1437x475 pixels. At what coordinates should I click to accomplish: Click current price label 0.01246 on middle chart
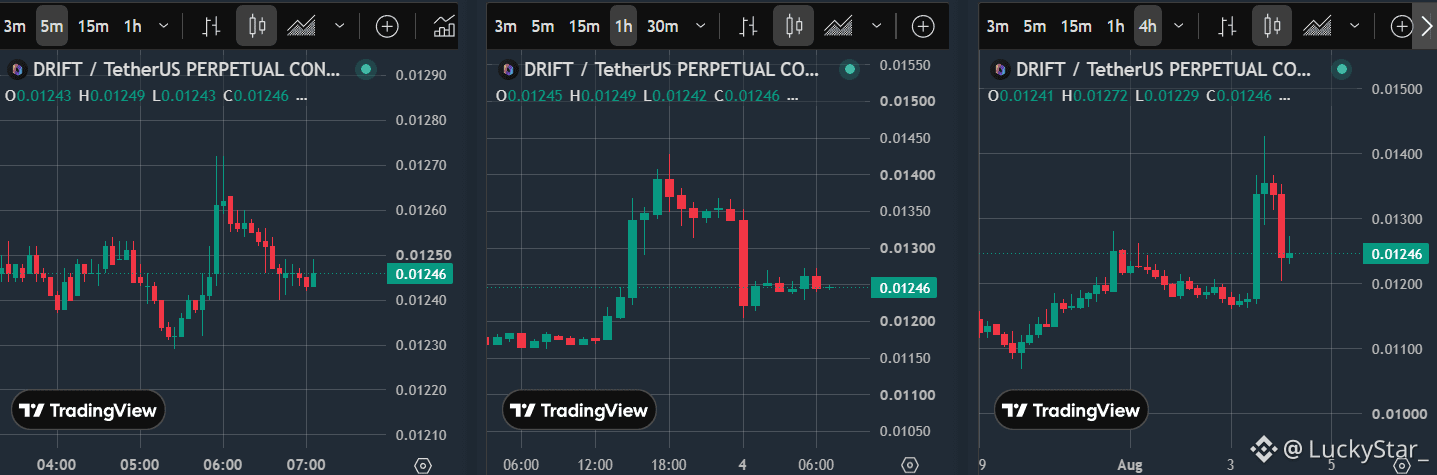(x=905, y=288)
